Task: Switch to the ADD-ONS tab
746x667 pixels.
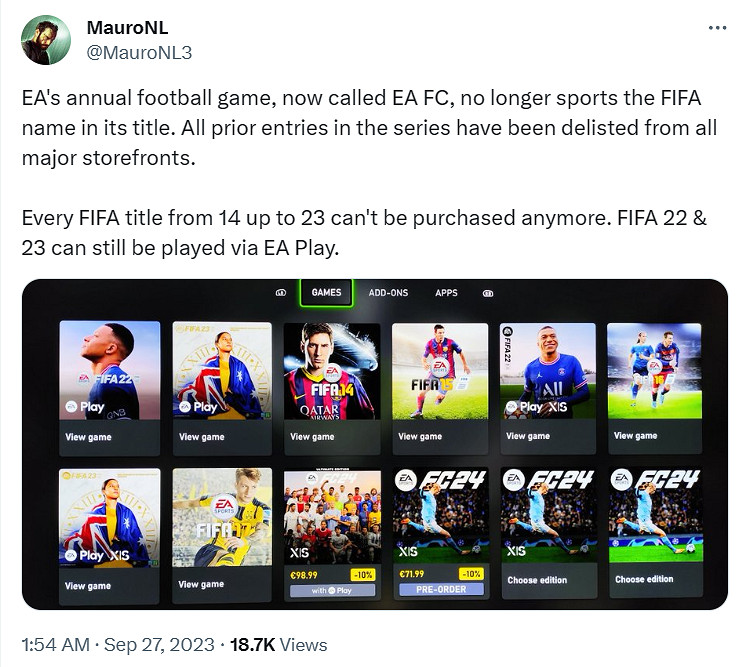Action: click(x=388, y=293)
